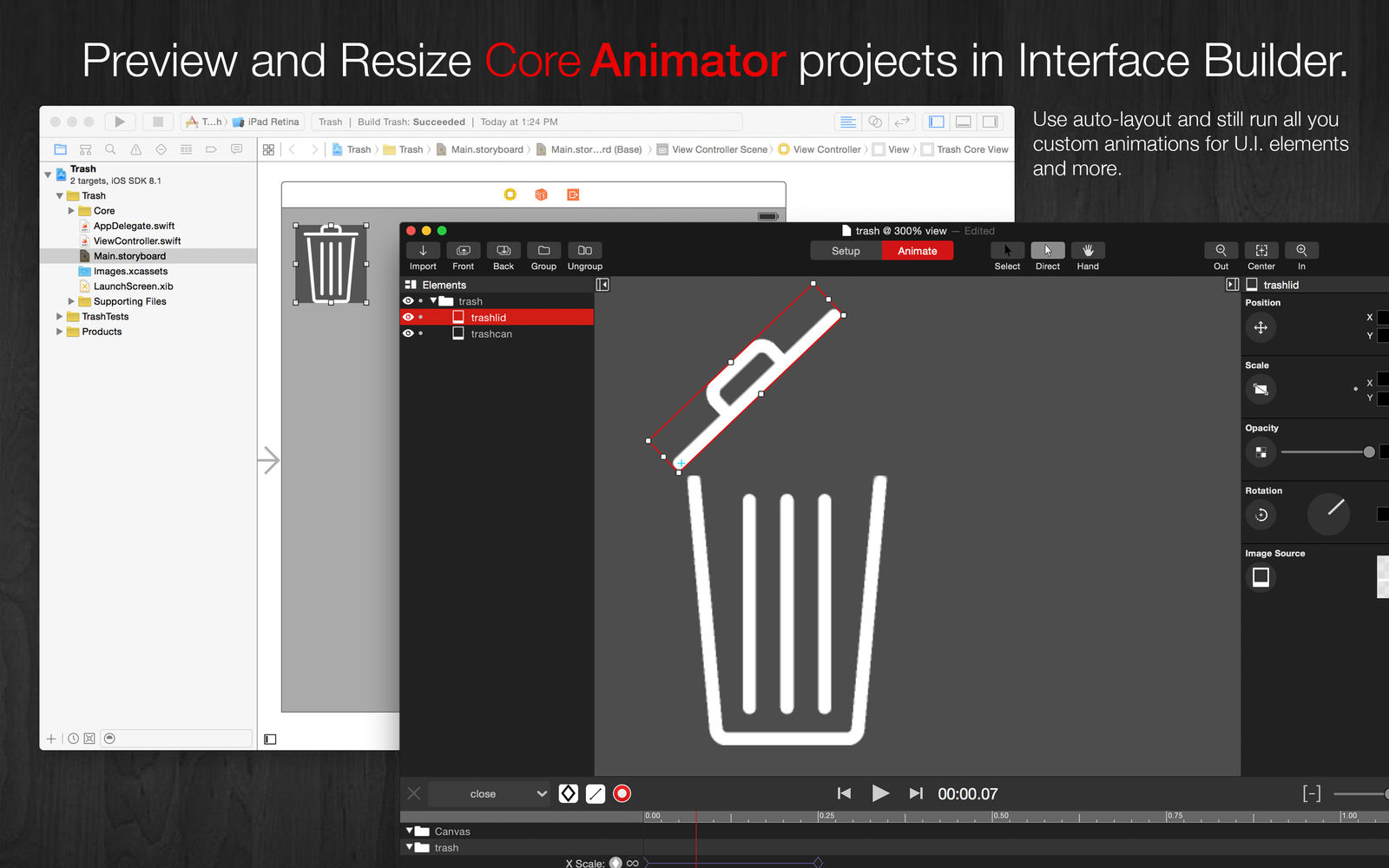Viewport: 1389px width, 868px height.
Task: Open Xcode symbol navigator icon
Action: click(85, 149)
